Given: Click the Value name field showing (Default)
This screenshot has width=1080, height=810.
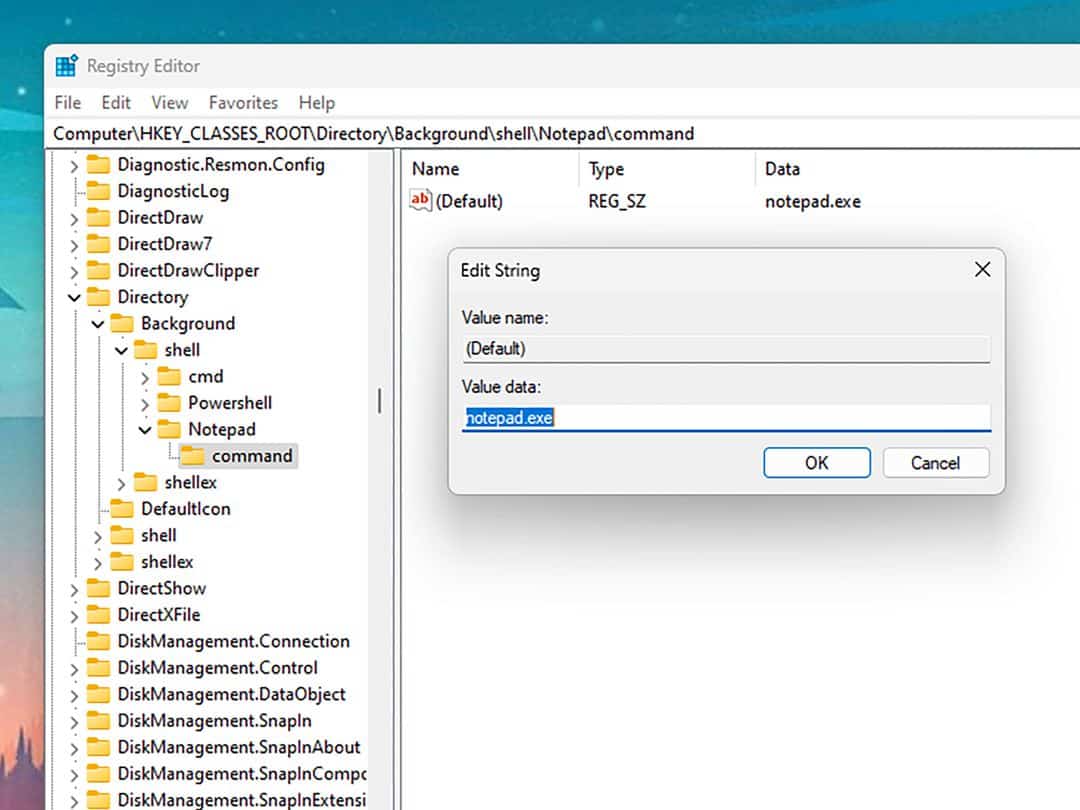Looking at the screenshot, I should pyautogui.click(x=727, y=349).
